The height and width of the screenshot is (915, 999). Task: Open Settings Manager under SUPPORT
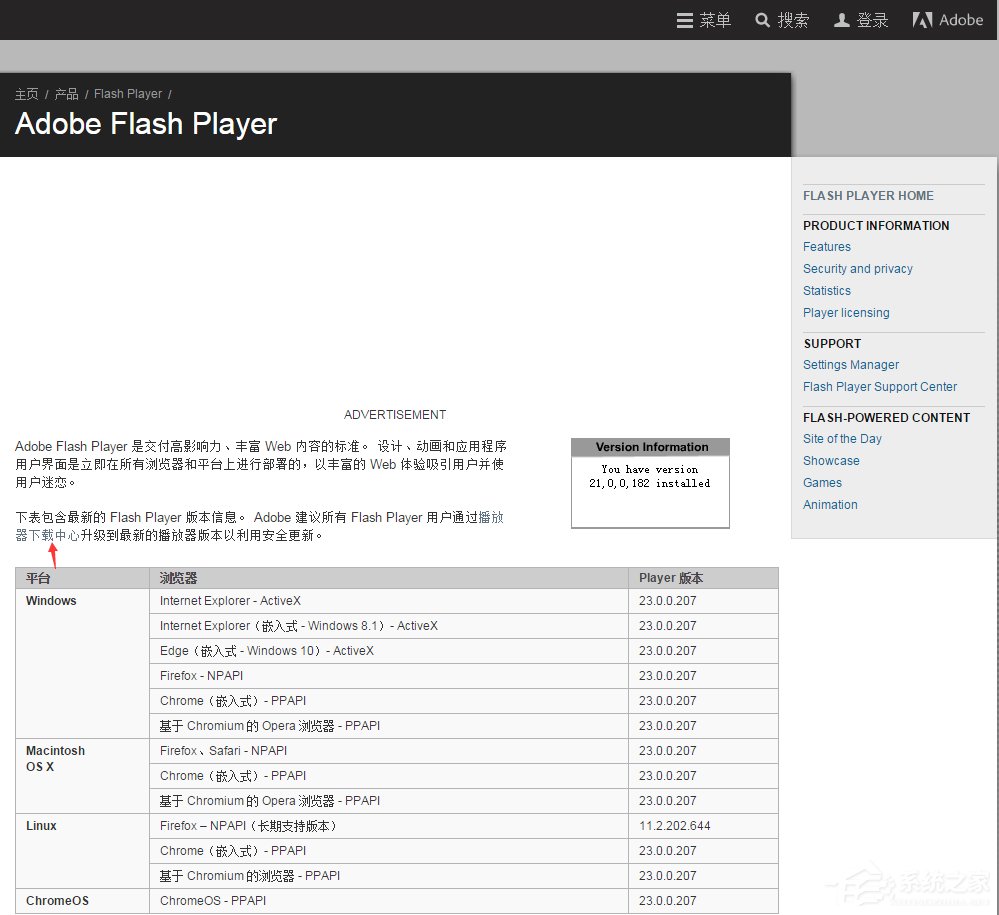pos(851,364)
